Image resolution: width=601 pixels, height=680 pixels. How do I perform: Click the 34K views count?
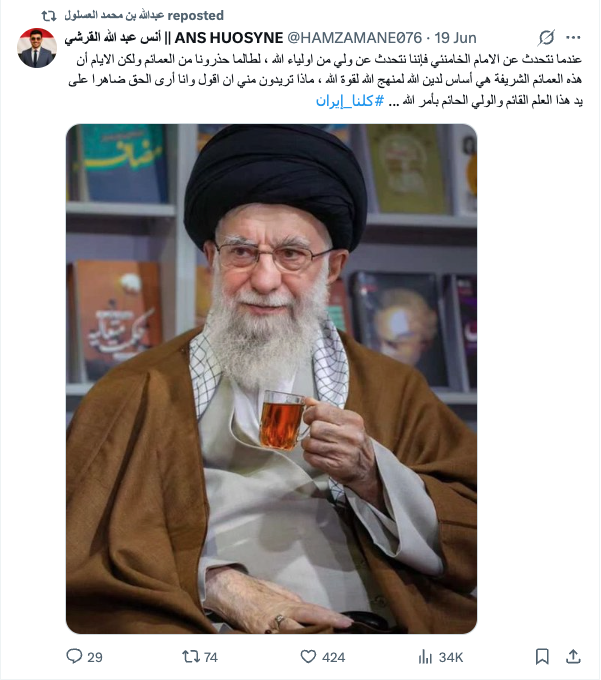tap(451, 657)
